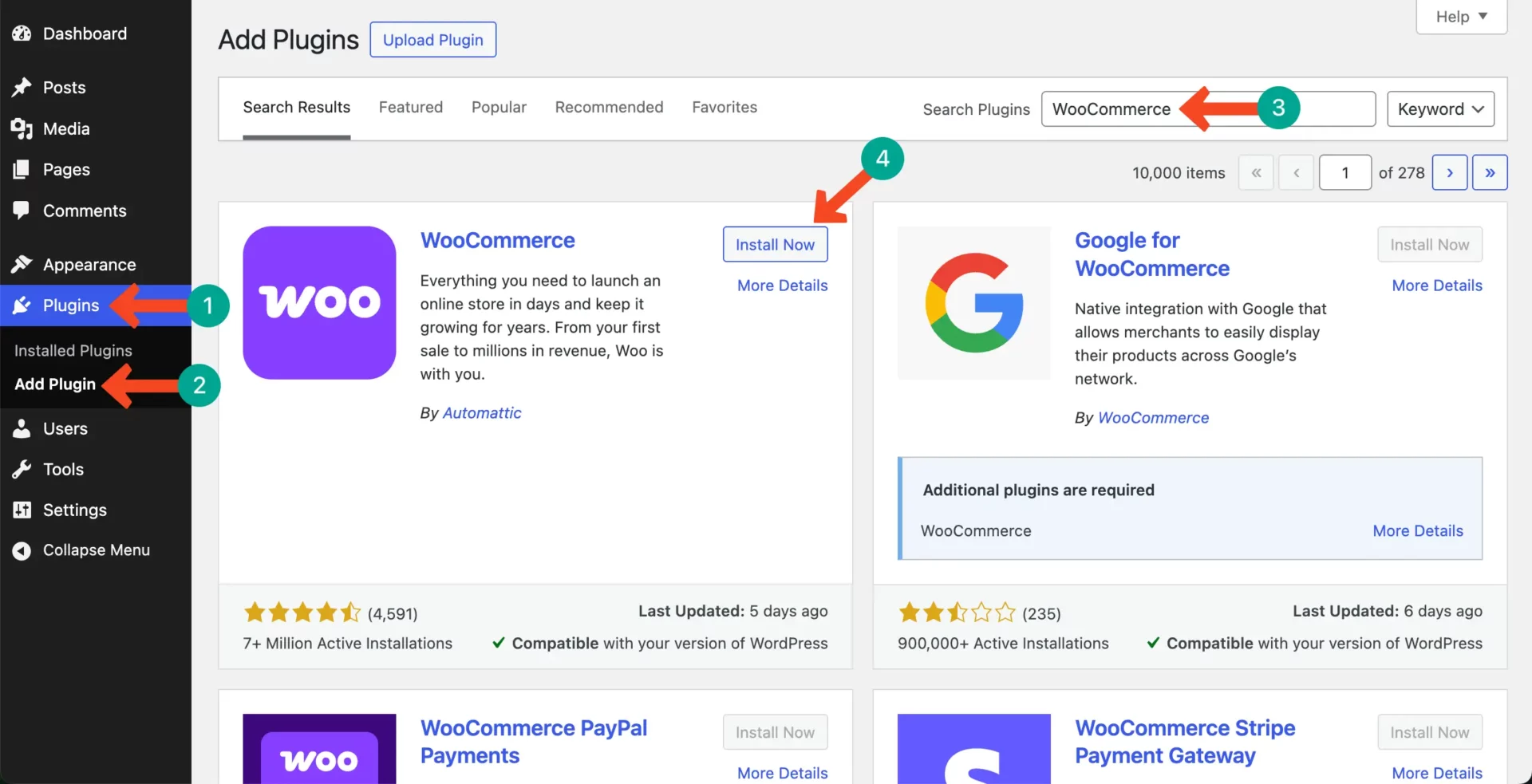Open More Details for WooCommerce plugin

pos(782,286)
